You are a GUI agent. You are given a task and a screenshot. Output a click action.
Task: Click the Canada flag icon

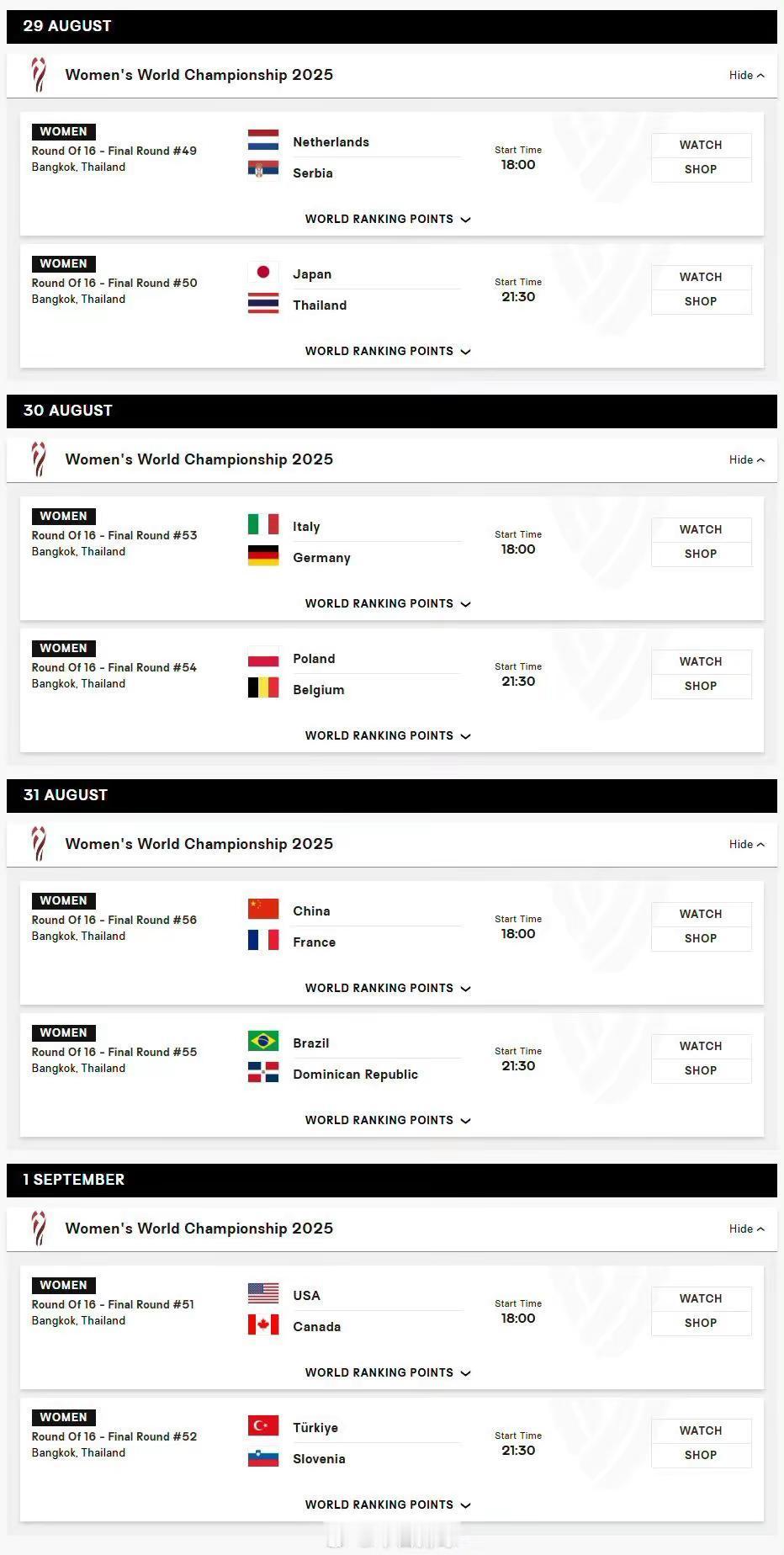[263, 1324]
